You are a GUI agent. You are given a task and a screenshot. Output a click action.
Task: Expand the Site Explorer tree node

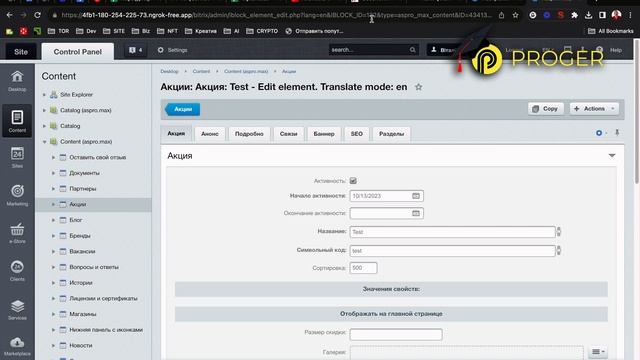(x=44, y=95)
